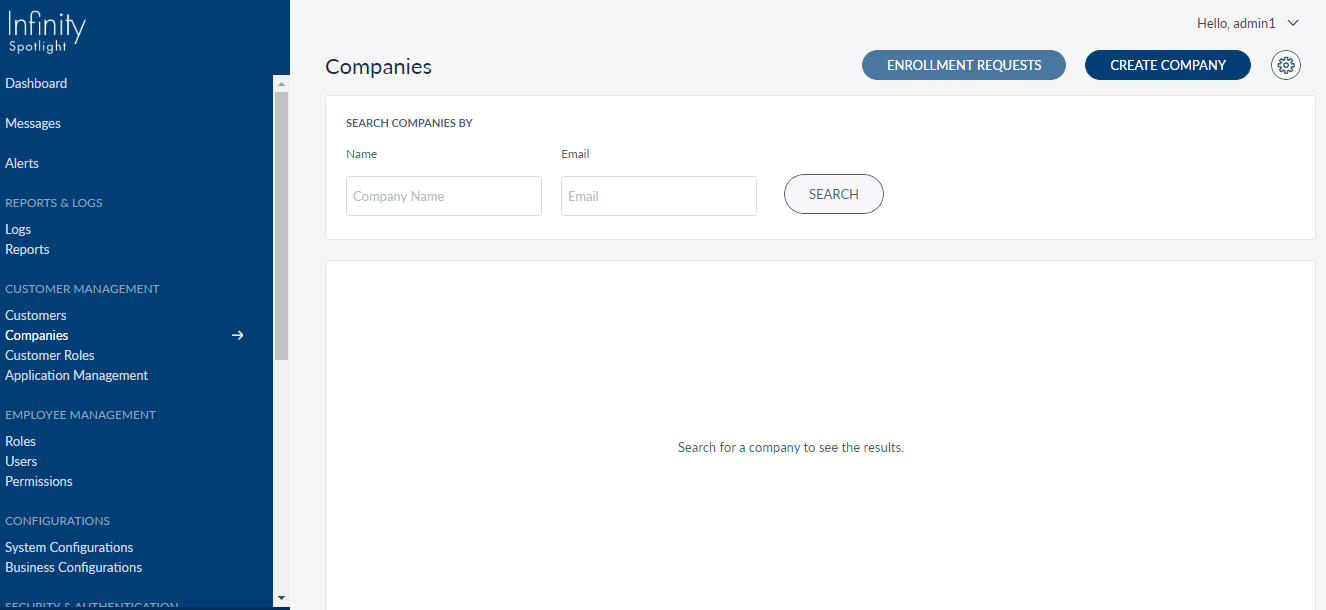Open the settings gear icon
The image size is (1326, 610).
point(1286,65)
